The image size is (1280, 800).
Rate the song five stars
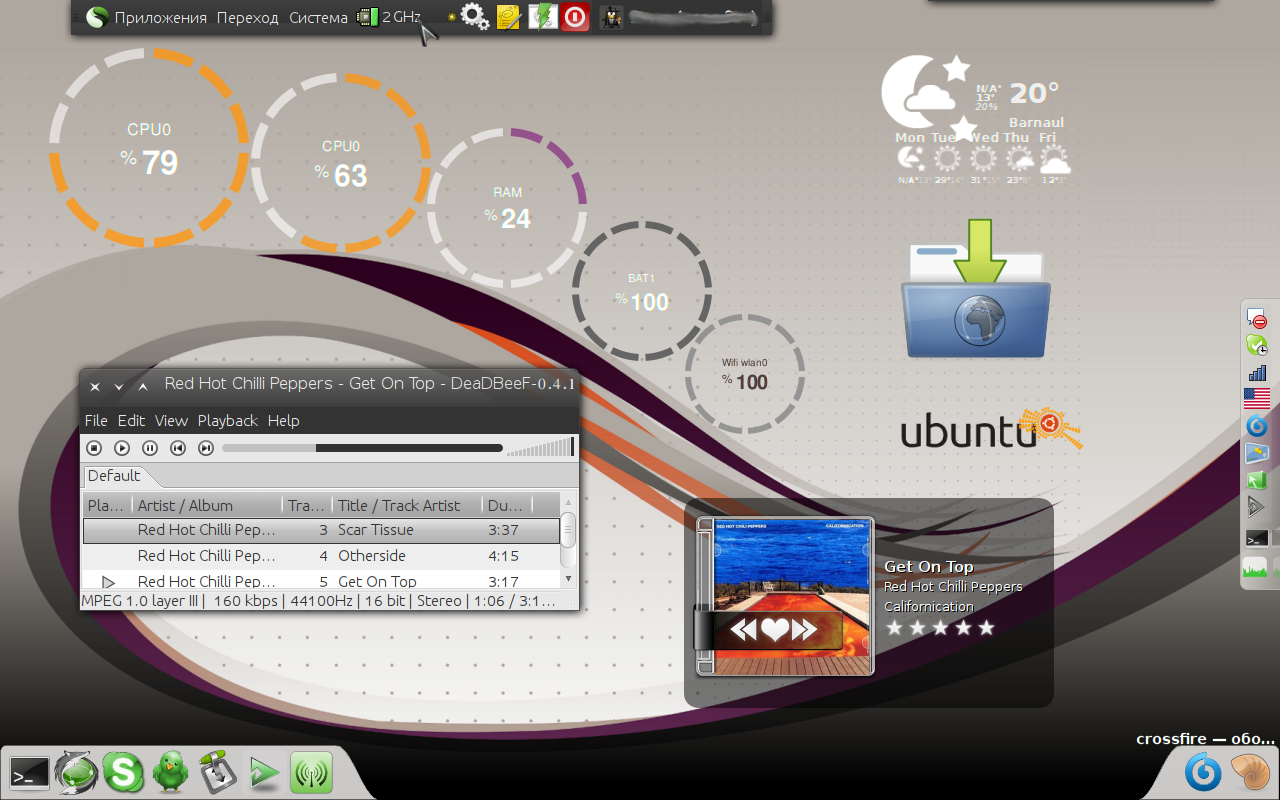[987, 628]
